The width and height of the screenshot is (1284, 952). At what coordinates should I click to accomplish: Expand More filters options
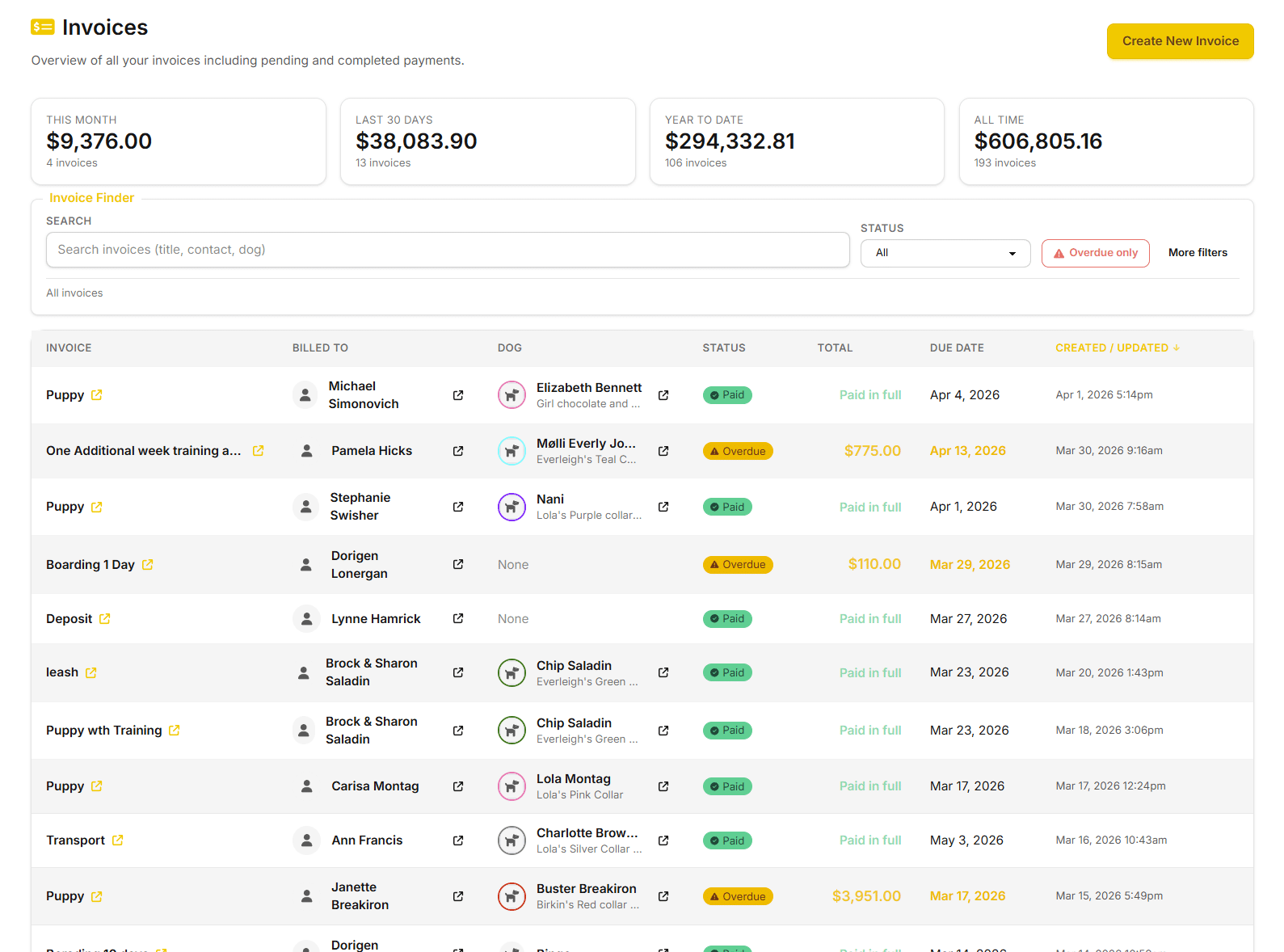pos(1197,253)
